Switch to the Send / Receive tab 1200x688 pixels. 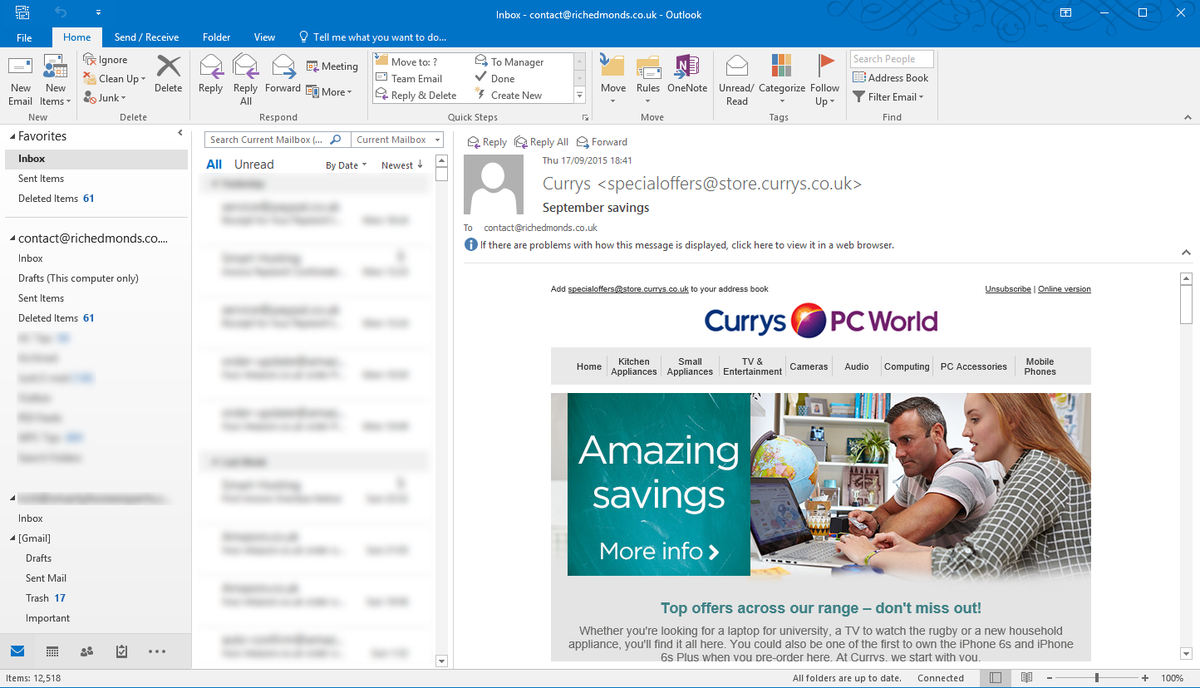[x=146, y=36]
